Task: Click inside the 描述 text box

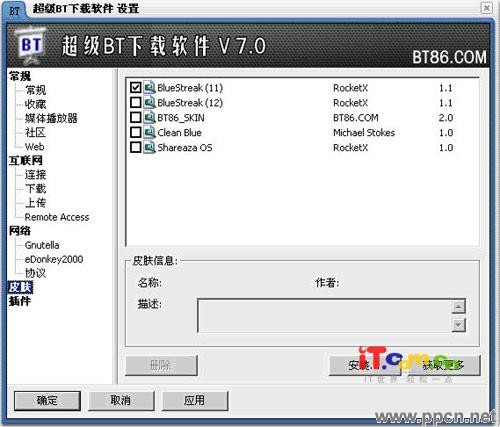Action: coord(324,316)
